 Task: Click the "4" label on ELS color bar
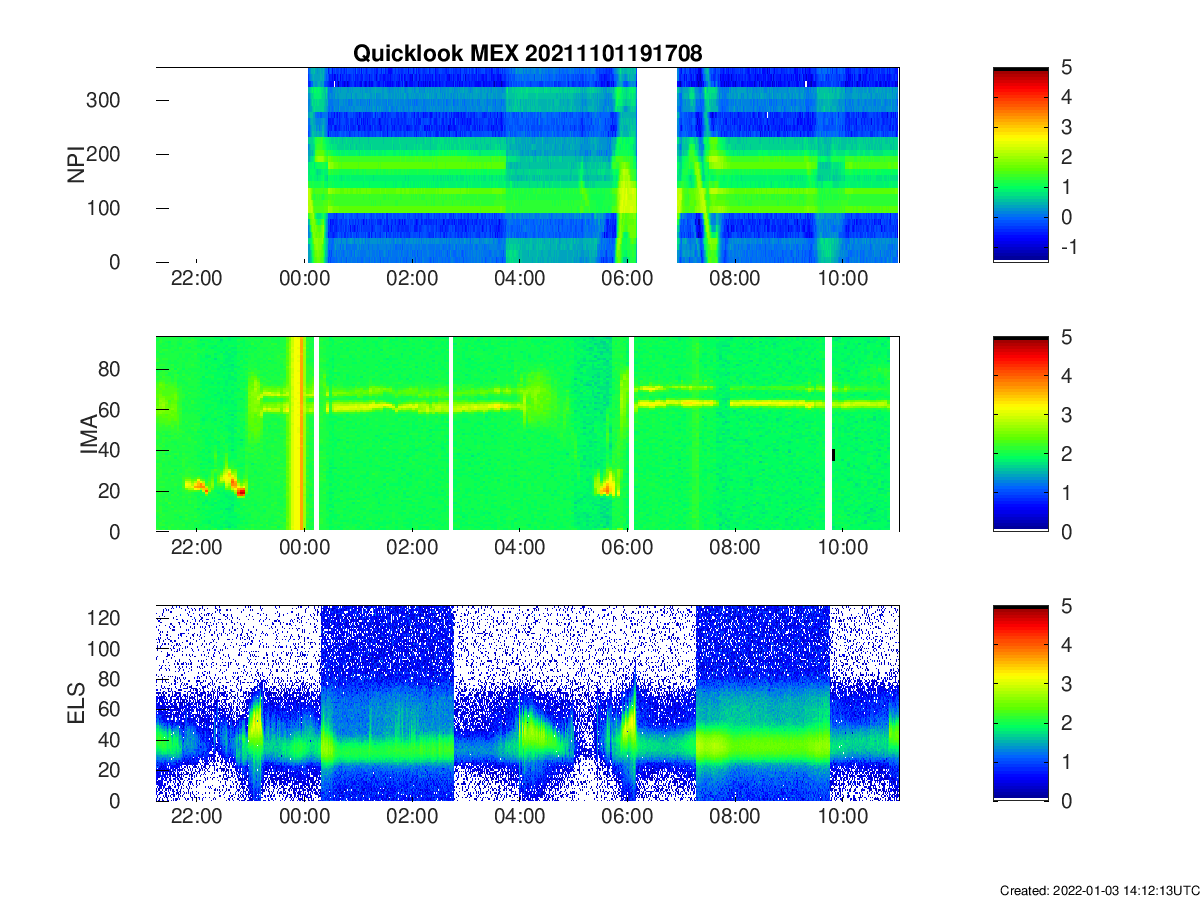tap(1067, 645)
